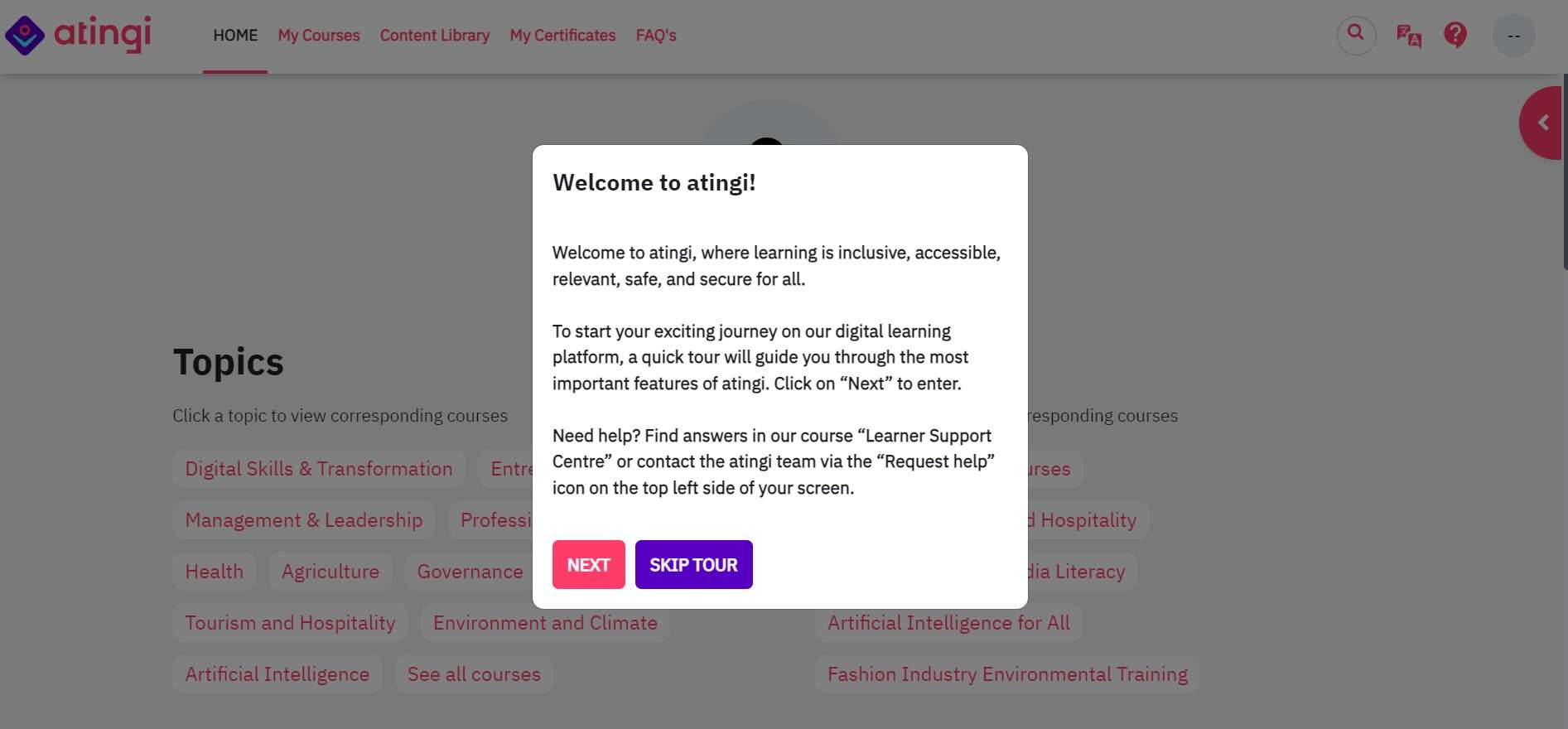This screenshot has height=729, width=1568.
Task: Open My Courses in navigation
Action: coord(319,36)
